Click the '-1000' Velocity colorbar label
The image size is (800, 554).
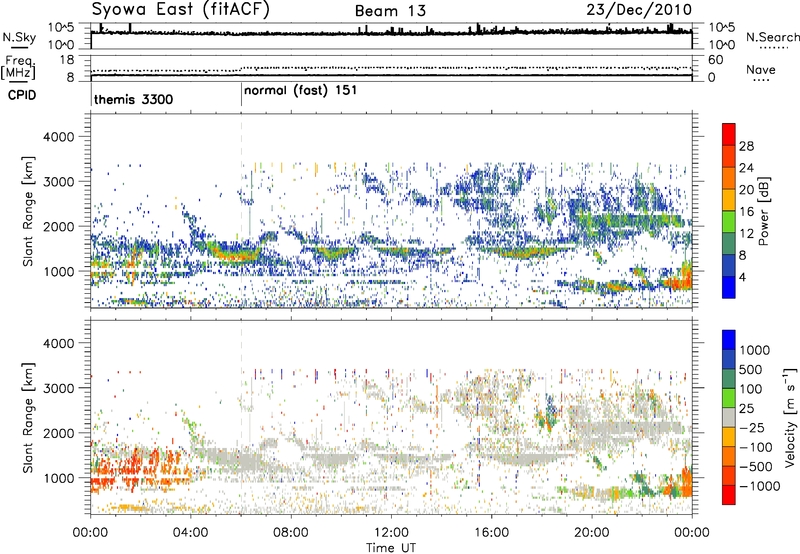coord(760,486)
